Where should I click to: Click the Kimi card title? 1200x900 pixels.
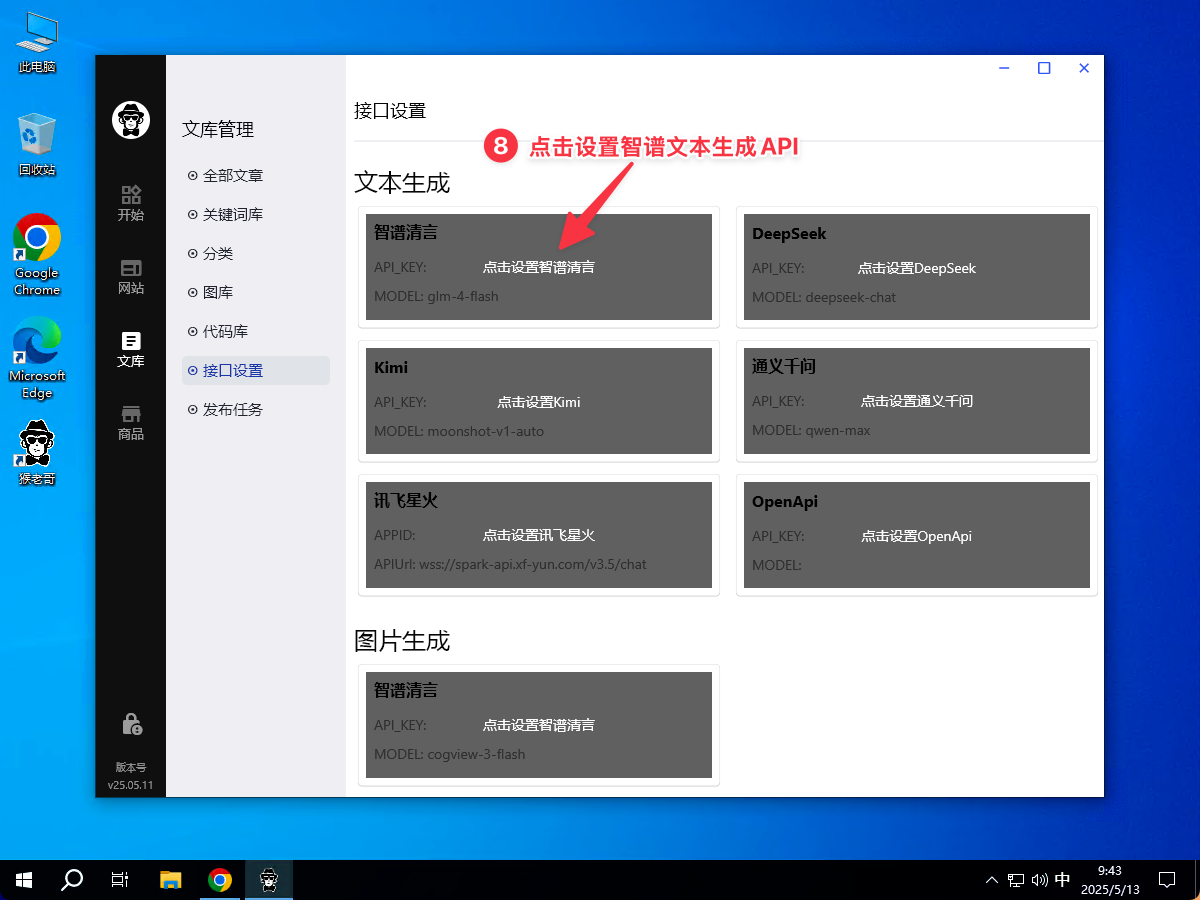391,368
